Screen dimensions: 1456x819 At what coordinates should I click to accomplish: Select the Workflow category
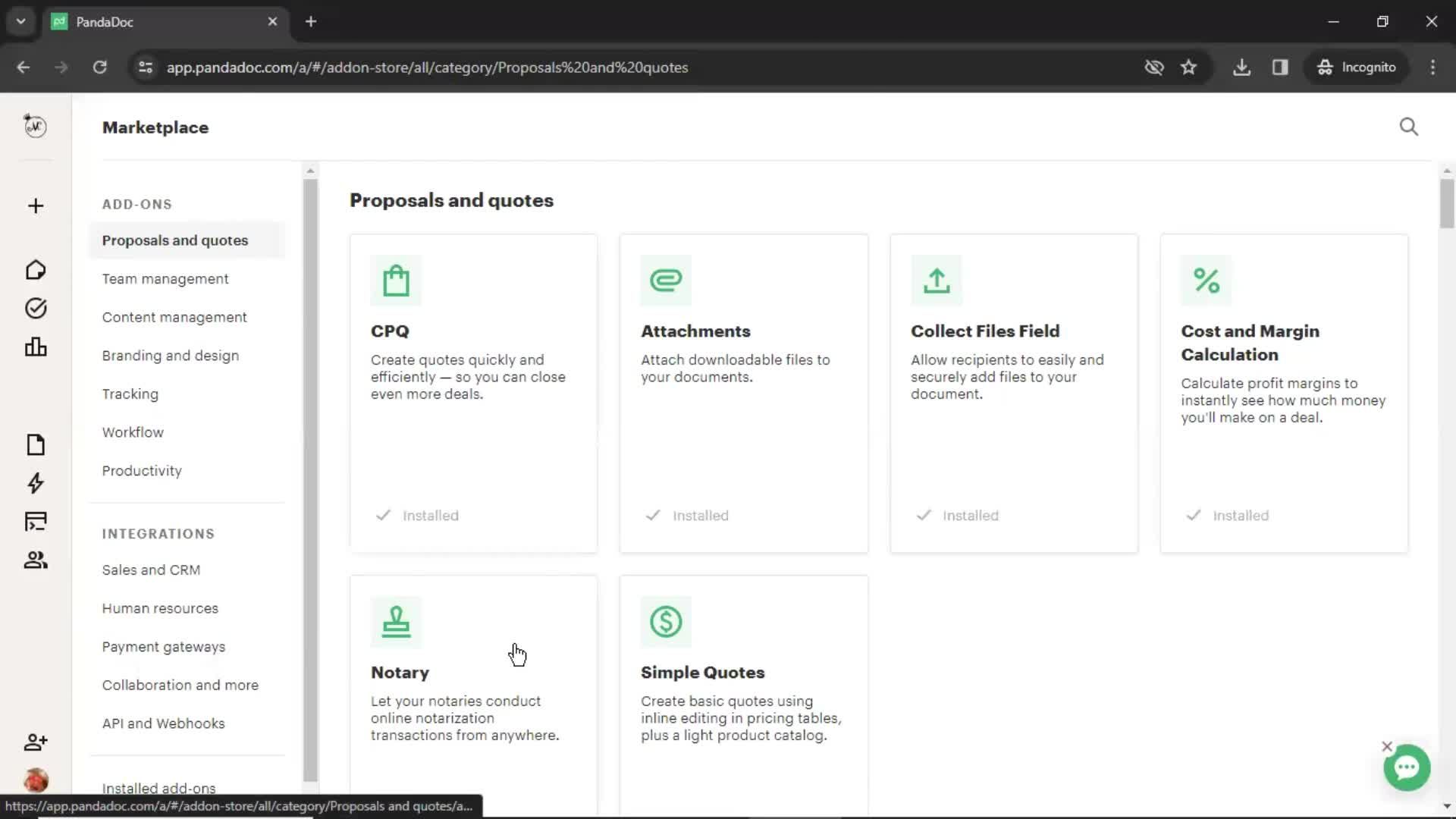coord(133,431)
